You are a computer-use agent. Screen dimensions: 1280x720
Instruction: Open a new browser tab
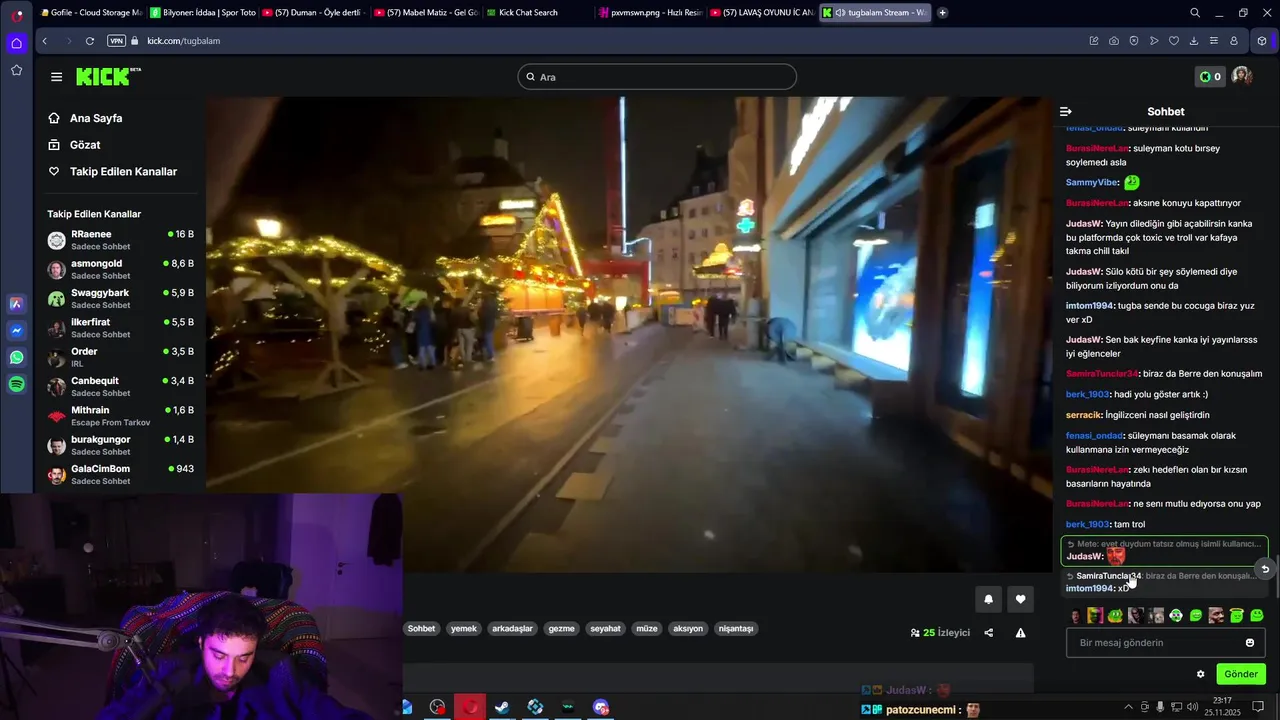pyautogui.click(x=942, y=13)
